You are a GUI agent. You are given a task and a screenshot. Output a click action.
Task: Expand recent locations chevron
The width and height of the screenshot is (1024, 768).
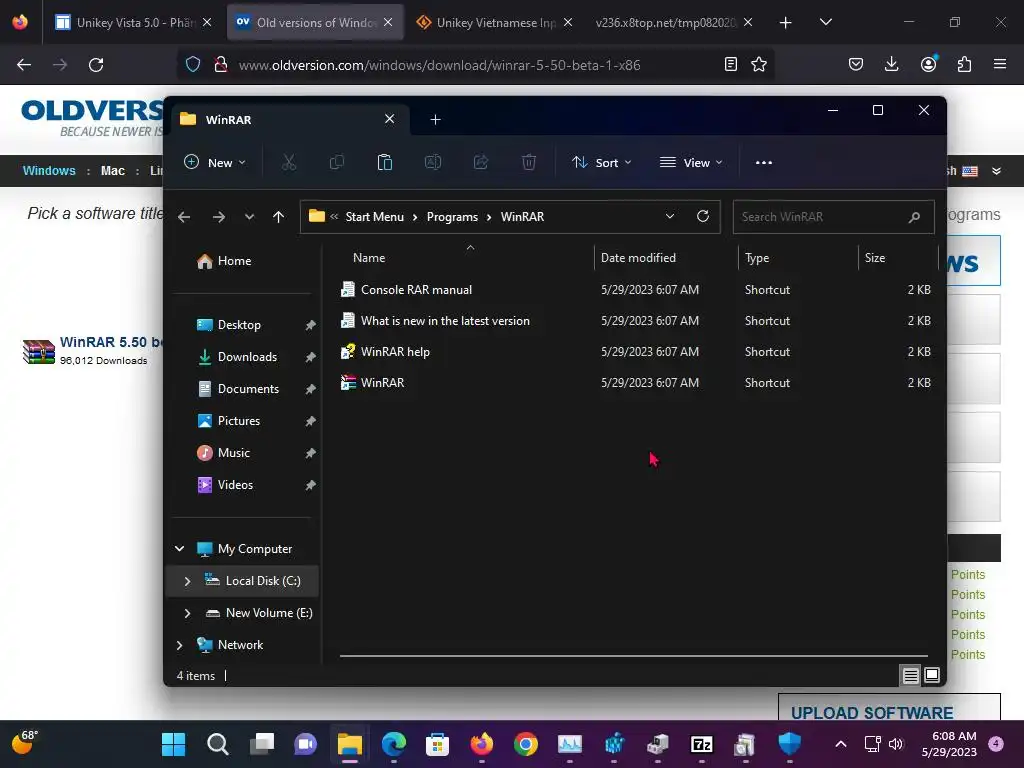point(249,217)
